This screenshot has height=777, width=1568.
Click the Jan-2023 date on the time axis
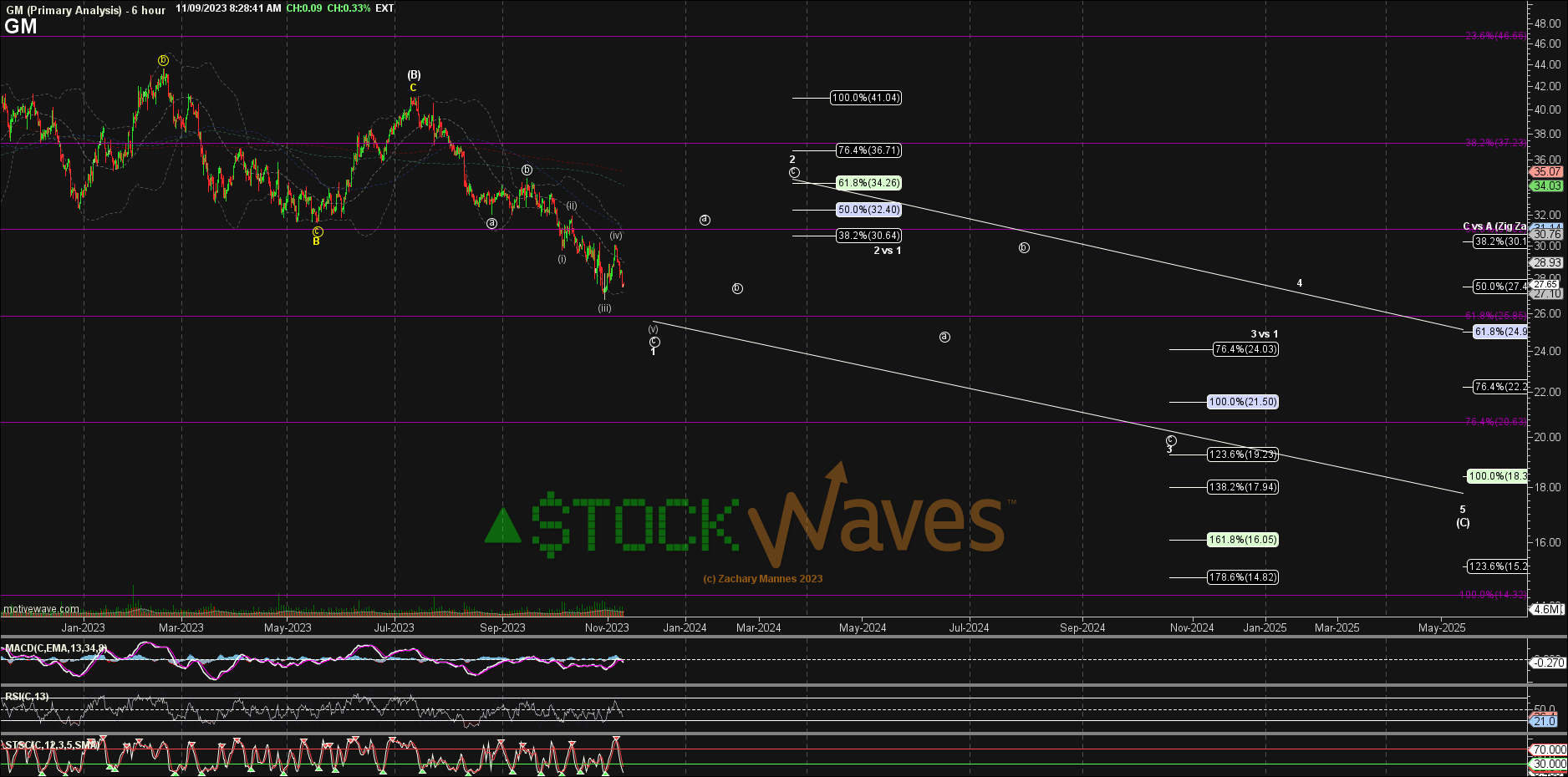(x=83, y=627)
